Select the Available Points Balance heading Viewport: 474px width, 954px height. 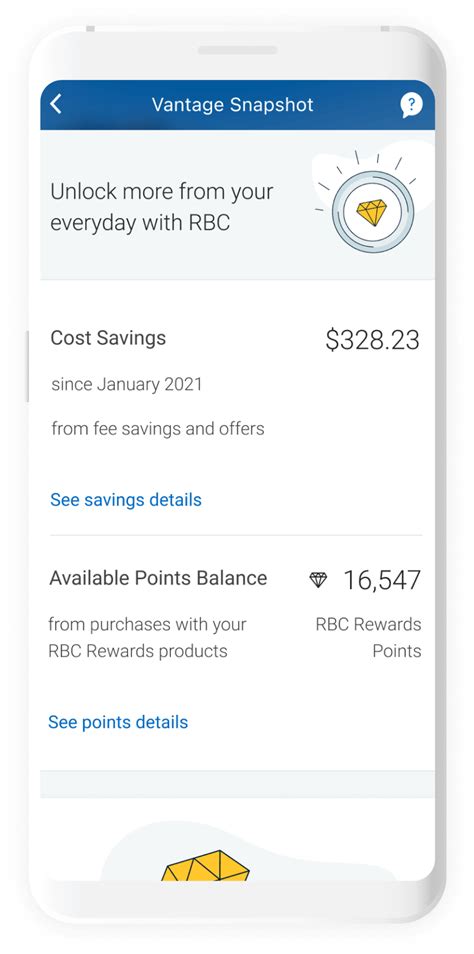click(158, 577)
